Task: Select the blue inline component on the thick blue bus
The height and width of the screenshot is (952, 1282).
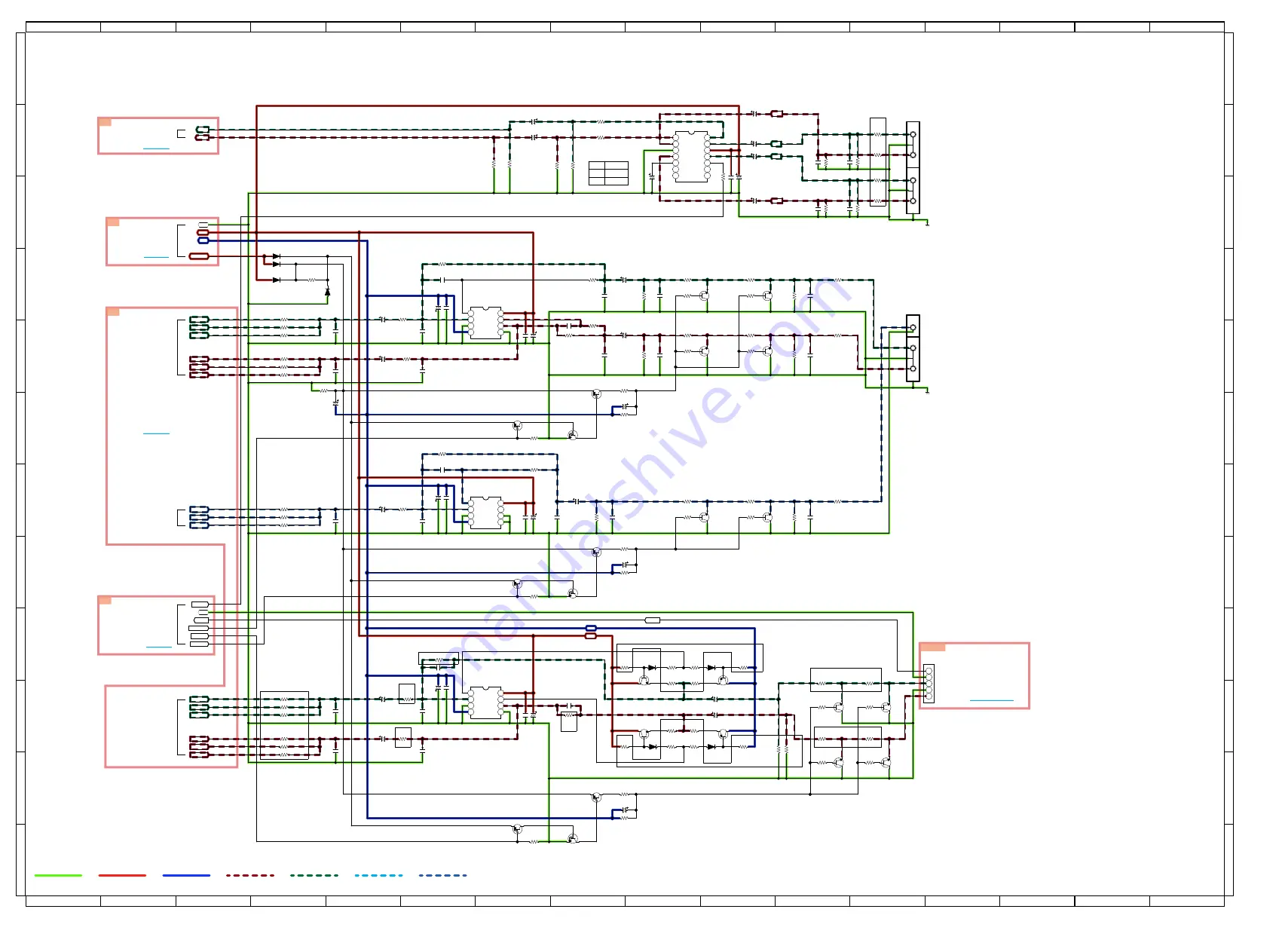Action: (591, 628)
